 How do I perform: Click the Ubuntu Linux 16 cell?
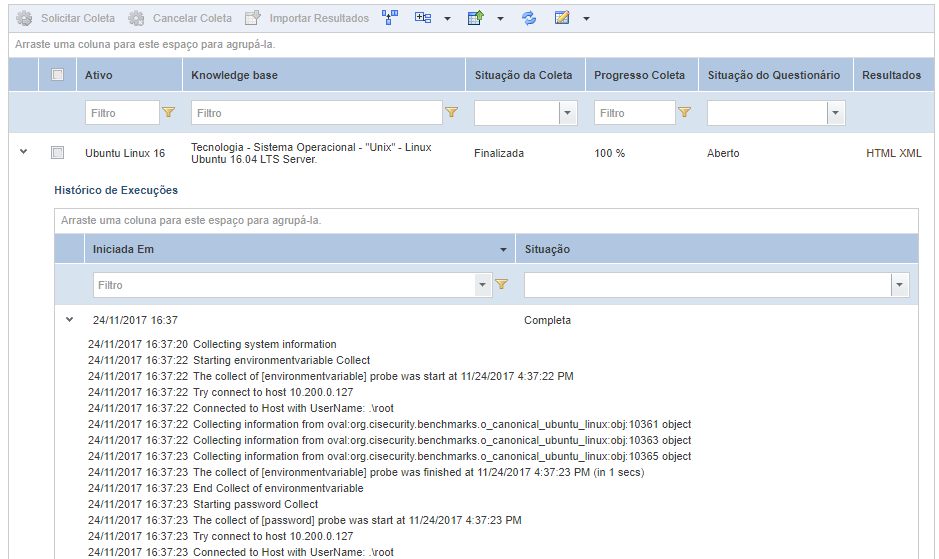125,153
